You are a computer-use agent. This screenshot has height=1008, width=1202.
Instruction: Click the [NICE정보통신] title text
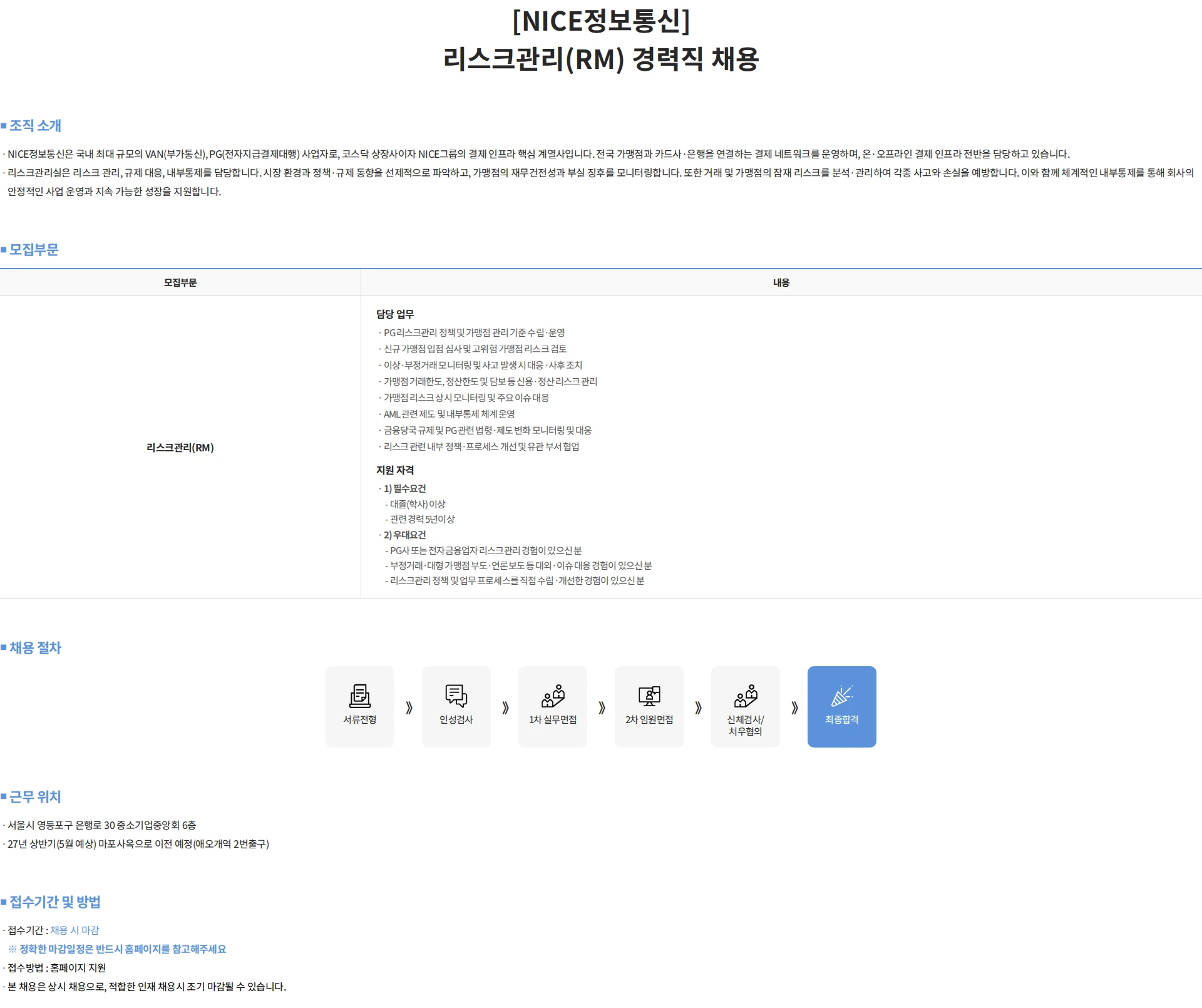[x=601, y=21]
